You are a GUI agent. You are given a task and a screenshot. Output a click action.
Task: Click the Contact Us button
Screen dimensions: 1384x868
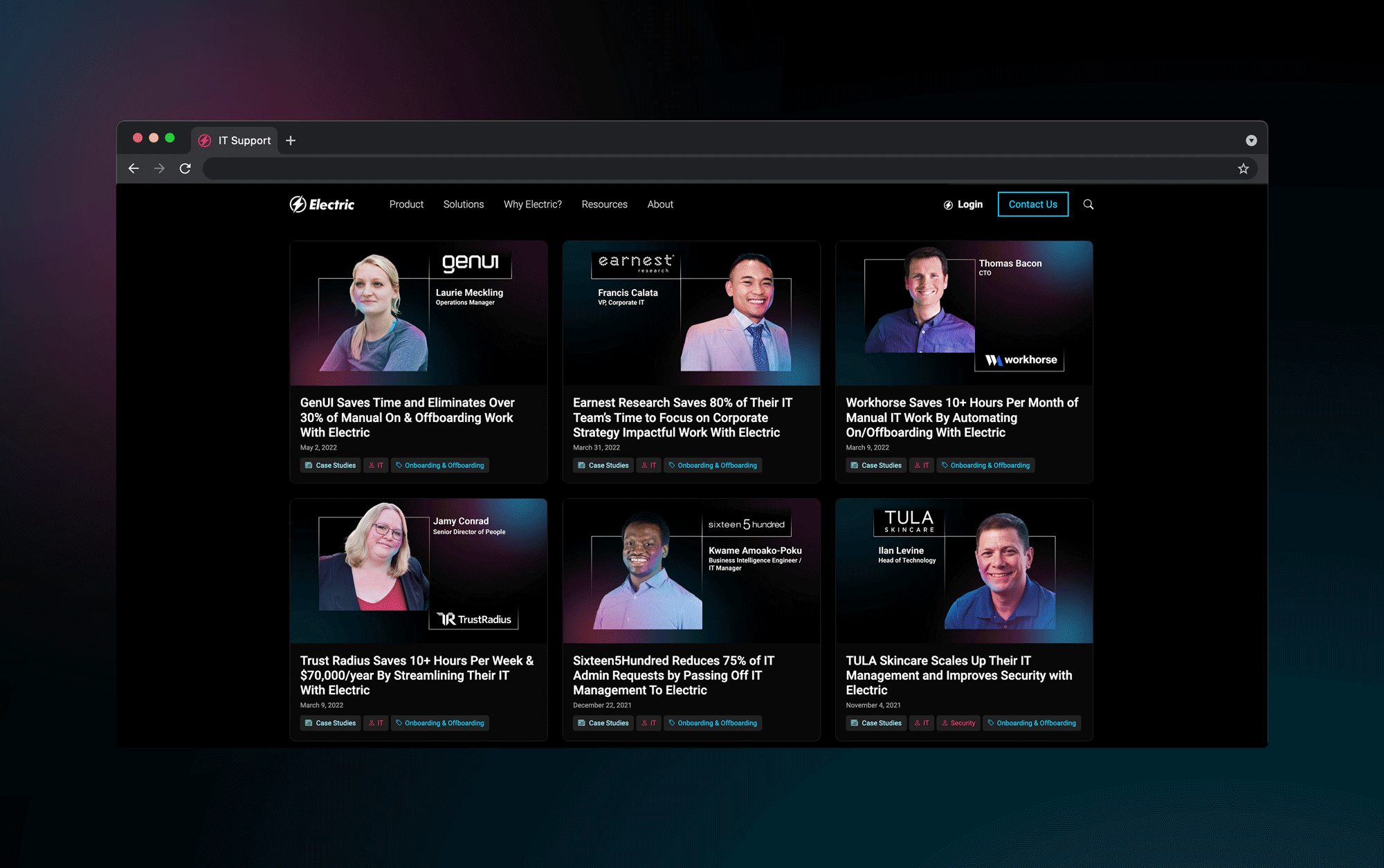pos(1032,204)
